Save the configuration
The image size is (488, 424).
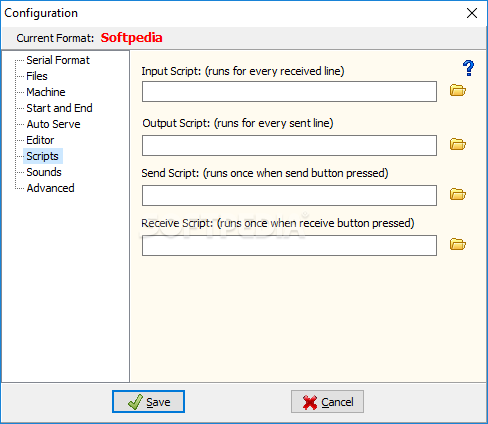[148, 402]
